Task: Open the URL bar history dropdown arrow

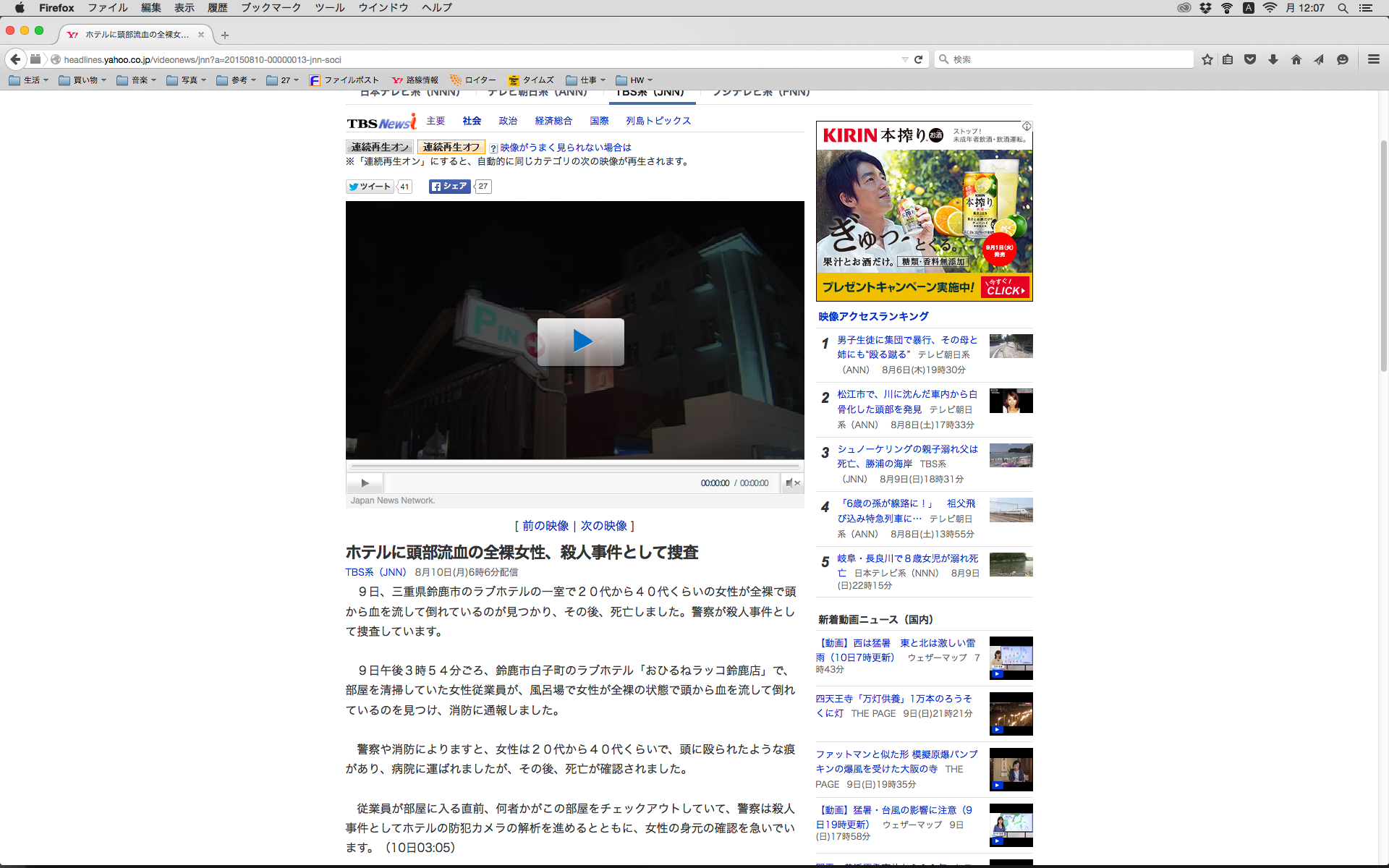Action: [904, 59]
